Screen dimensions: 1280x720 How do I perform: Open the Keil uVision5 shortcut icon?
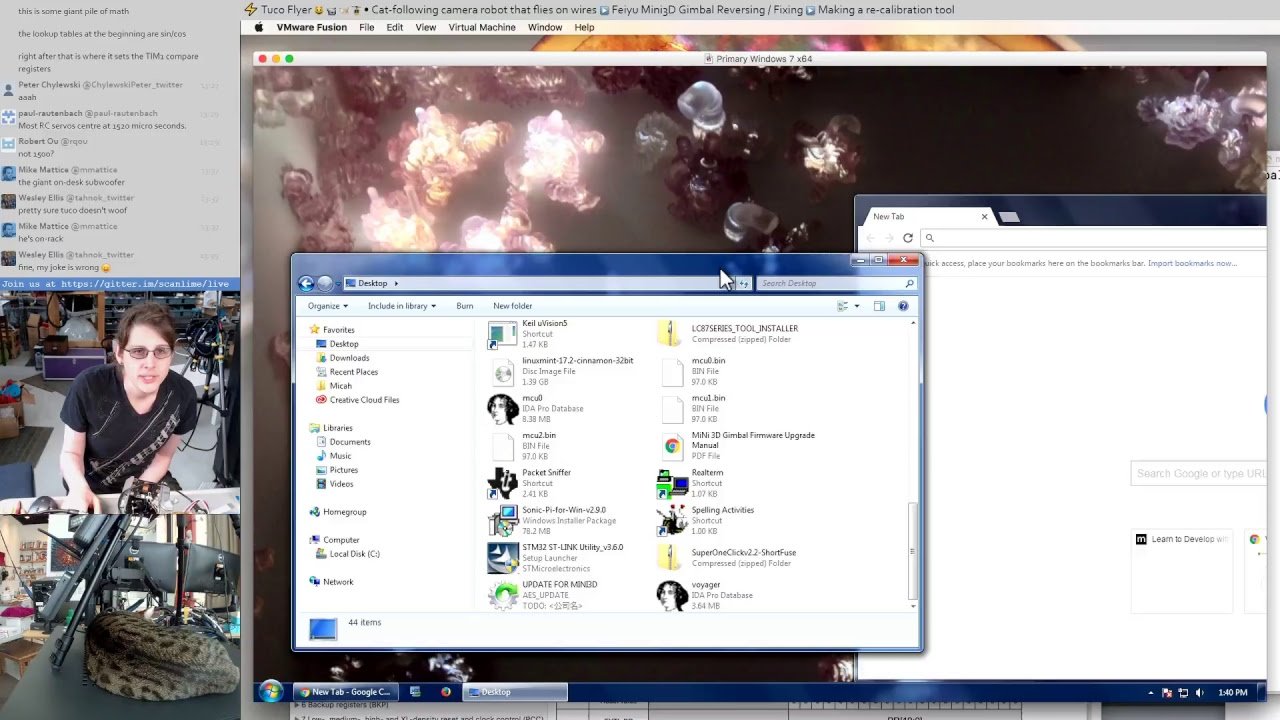click(x=502, y=335)
